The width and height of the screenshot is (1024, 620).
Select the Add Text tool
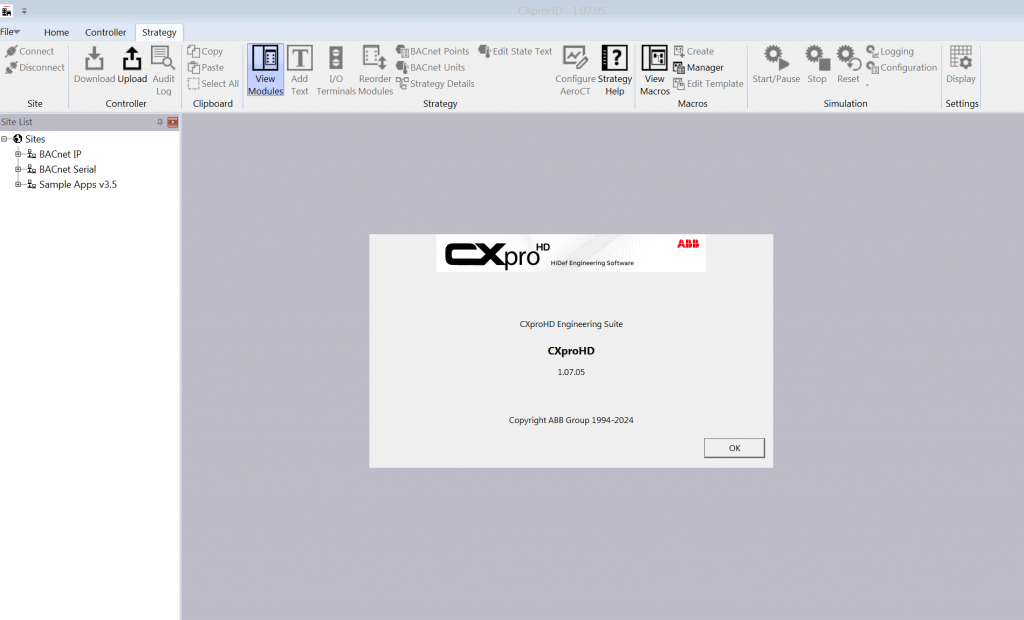(x=300, y=71)
